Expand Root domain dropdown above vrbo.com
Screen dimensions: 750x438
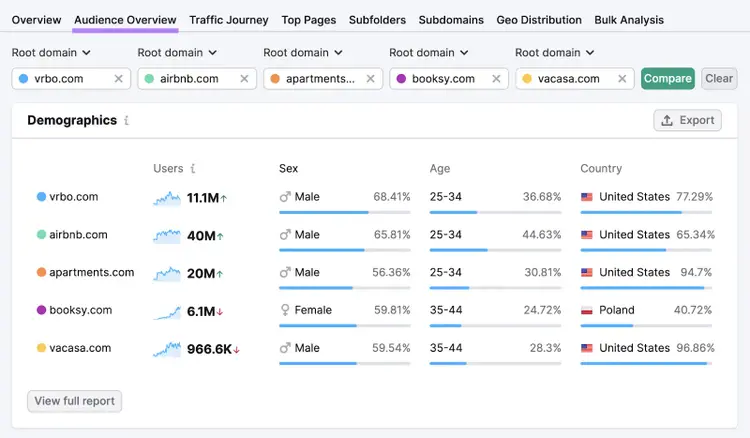point(51,53)
